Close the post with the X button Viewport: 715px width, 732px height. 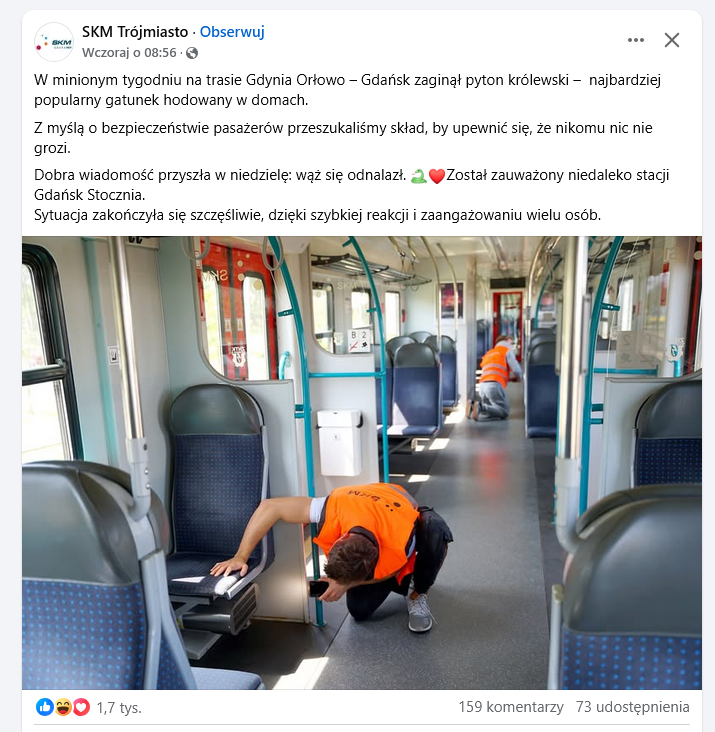click(672, 40)
